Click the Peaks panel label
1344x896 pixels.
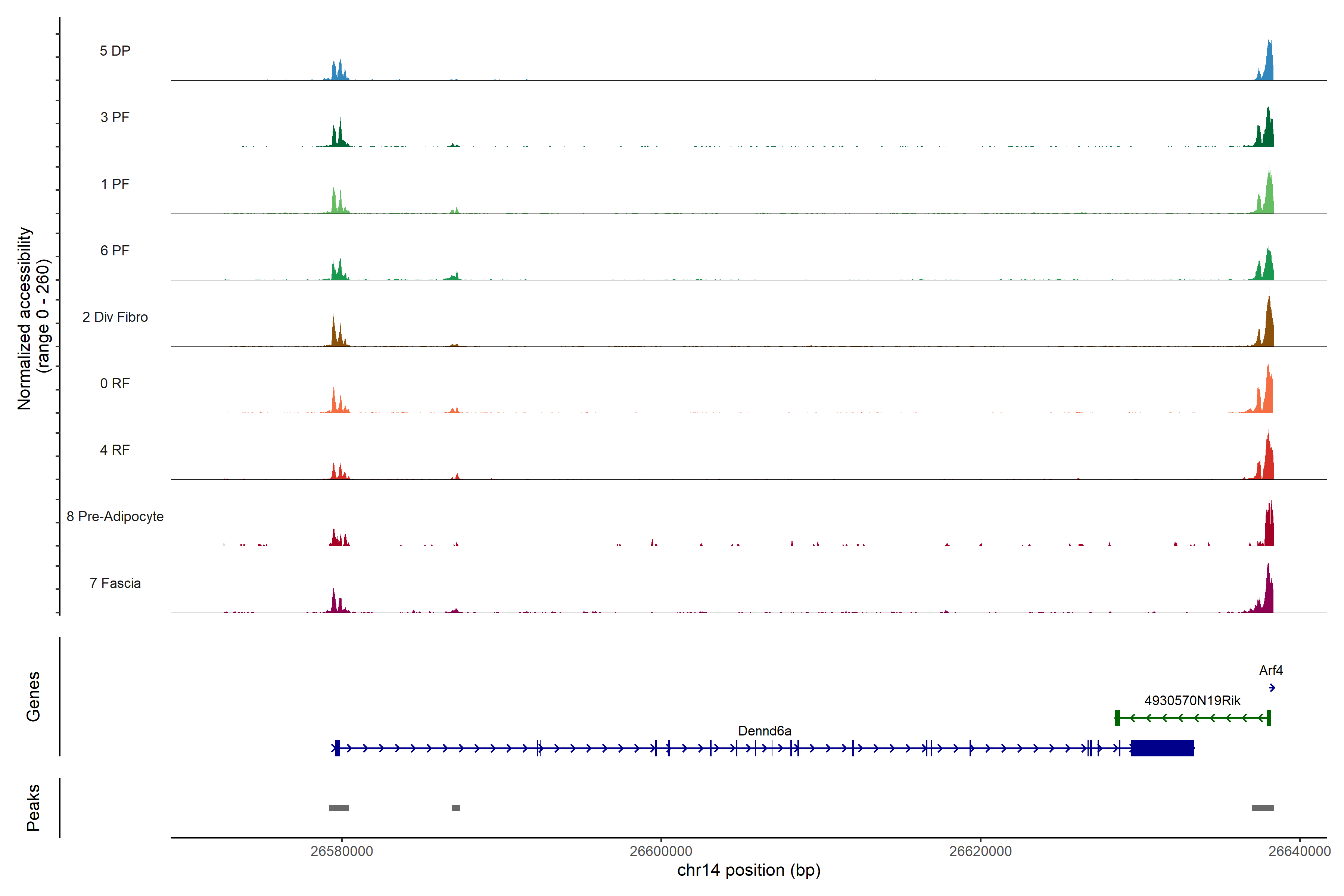[x=33, y=808]
